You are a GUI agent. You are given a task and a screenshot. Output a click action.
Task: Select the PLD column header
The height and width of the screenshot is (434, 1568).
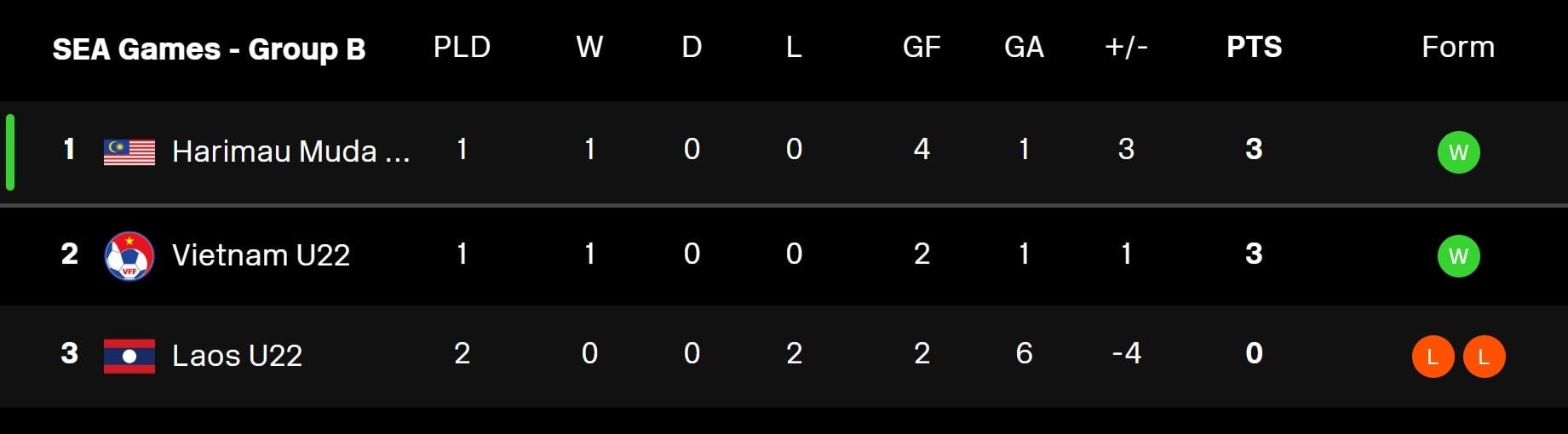(x=462, y=48)
